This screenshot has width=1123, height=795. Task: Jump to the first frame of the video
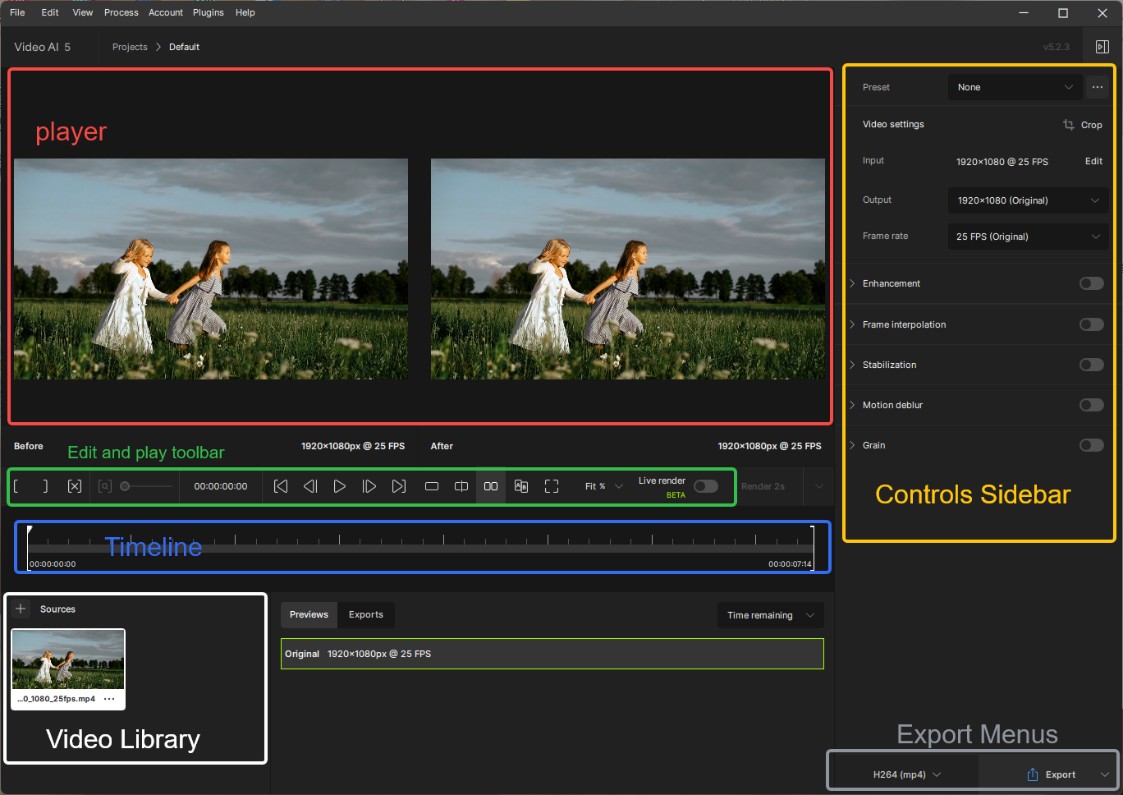[x=281, y=486]
